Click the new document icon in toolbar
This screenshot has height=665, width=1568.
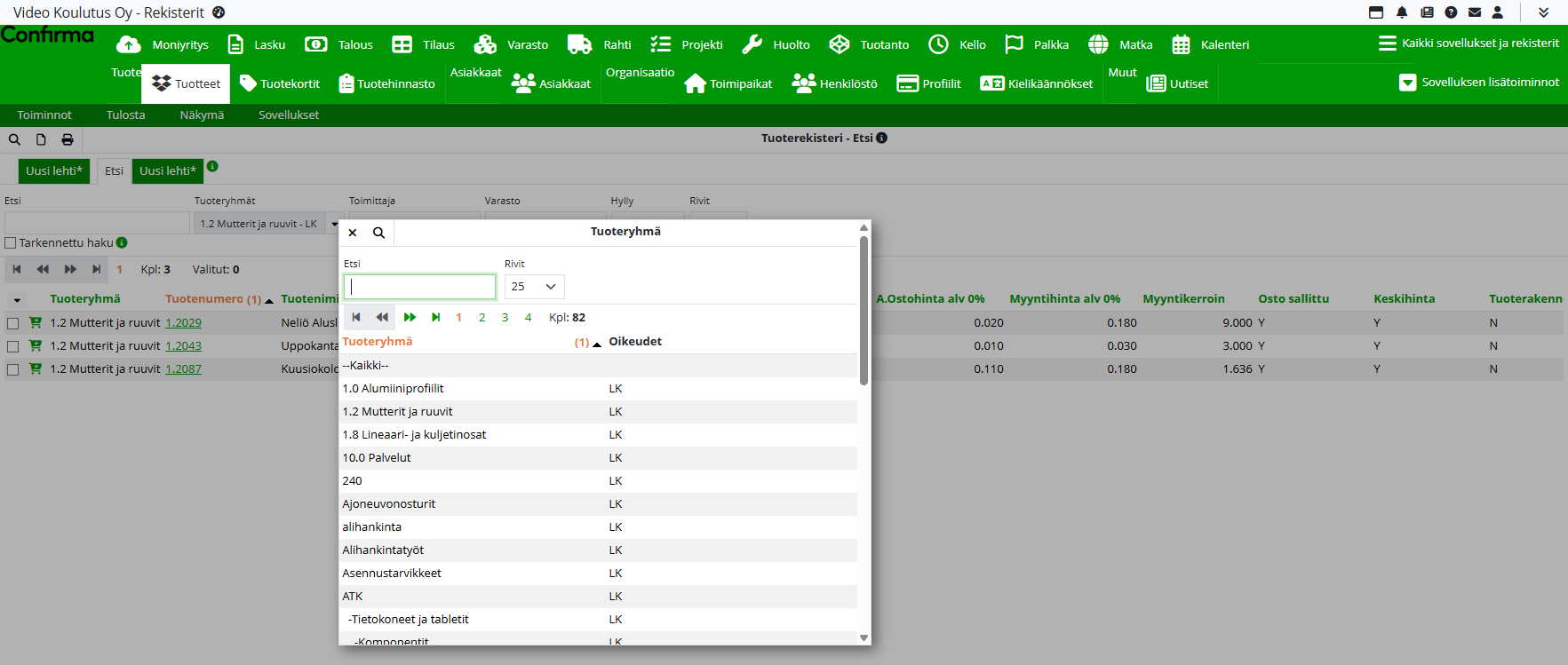41,139
